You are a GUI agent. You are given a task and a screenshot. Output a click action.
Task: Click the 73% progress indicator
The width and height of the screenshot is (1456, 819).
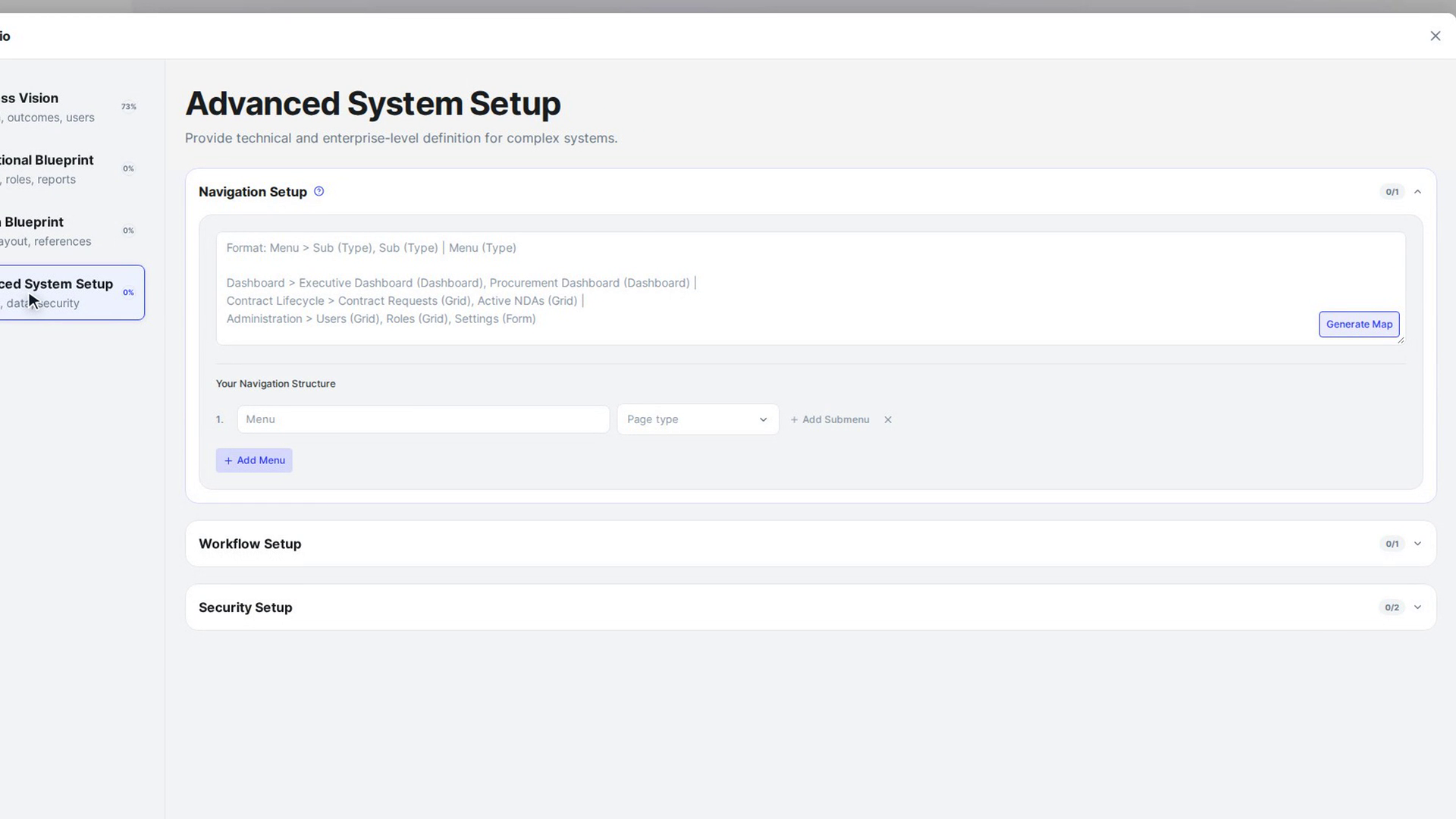[x=129, y=107]
